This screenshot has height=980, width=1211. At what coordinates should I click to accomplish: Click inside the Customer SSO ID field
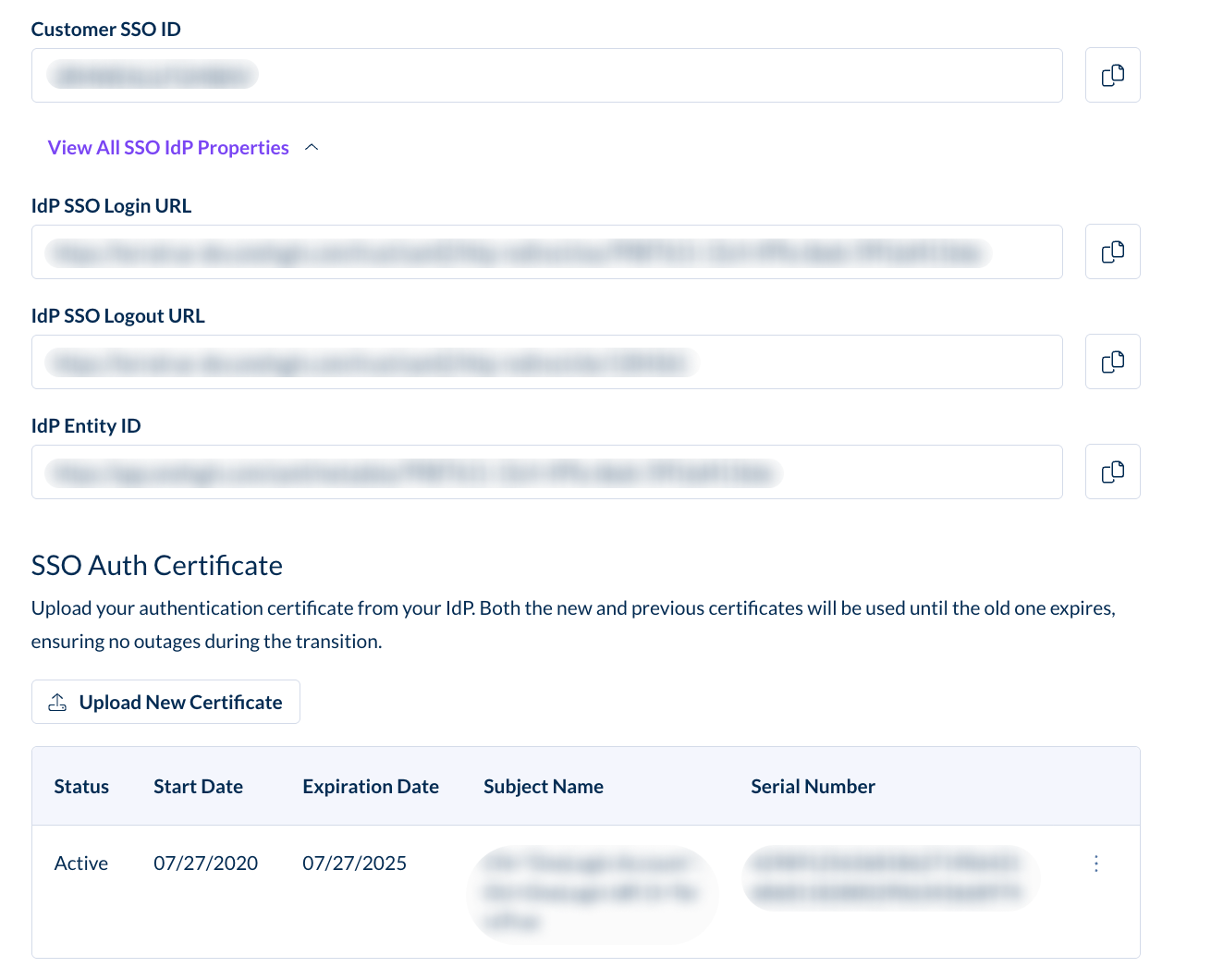click(547, 75)
